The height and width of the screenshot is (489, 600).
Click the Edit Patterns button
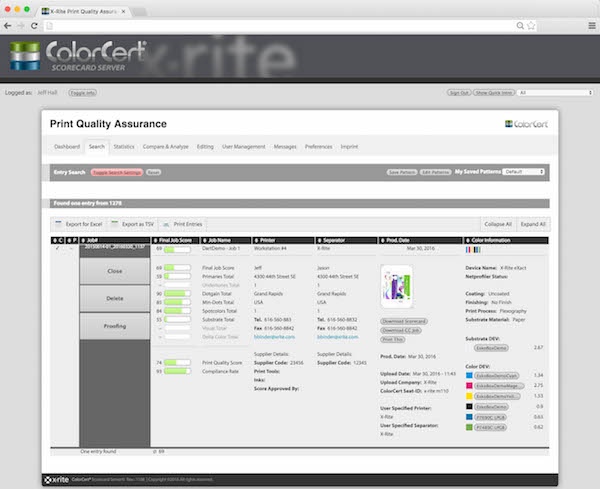(435, 172)
